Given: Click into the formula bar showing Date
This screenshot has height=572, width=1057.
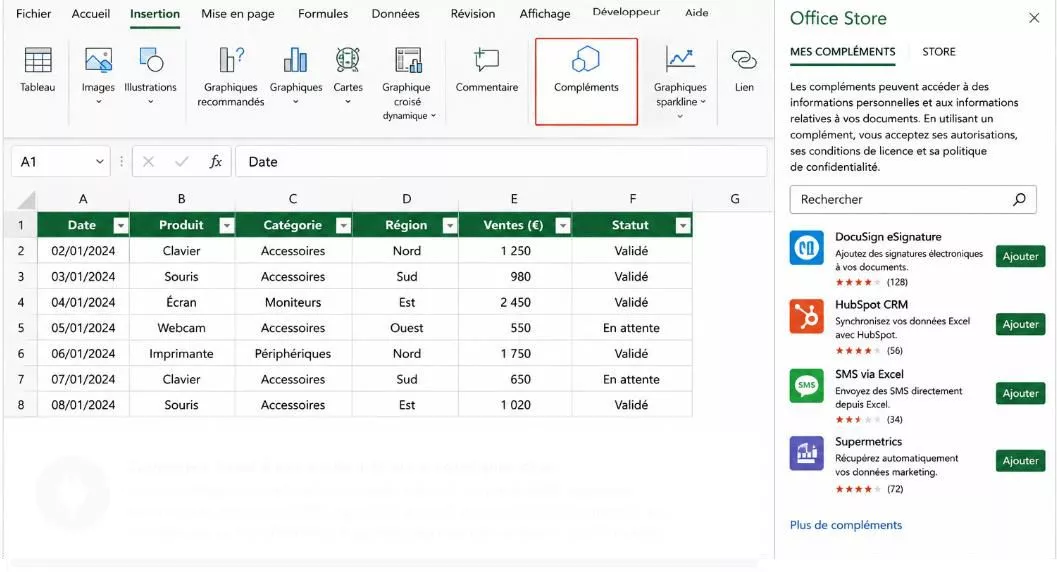Looking at the screenshot, I should [501, 162].
